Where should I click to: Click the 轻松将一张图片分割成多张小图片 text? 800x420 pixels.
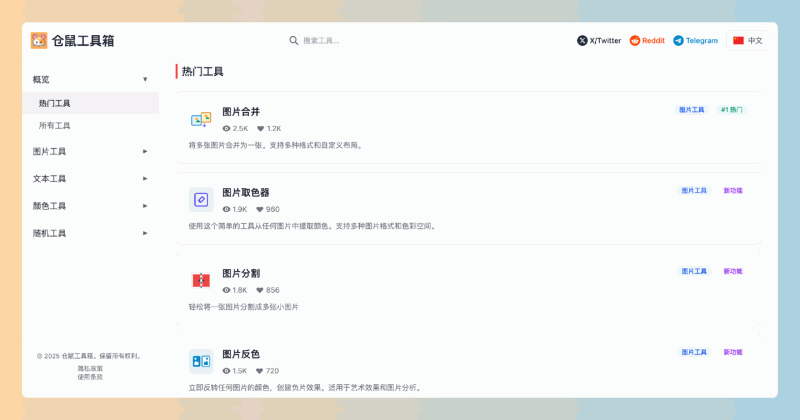coord(243,307)
